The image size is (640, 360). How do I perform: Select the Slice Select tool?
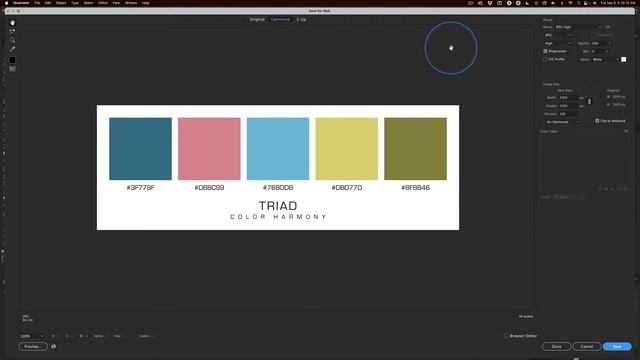(12, 31)
